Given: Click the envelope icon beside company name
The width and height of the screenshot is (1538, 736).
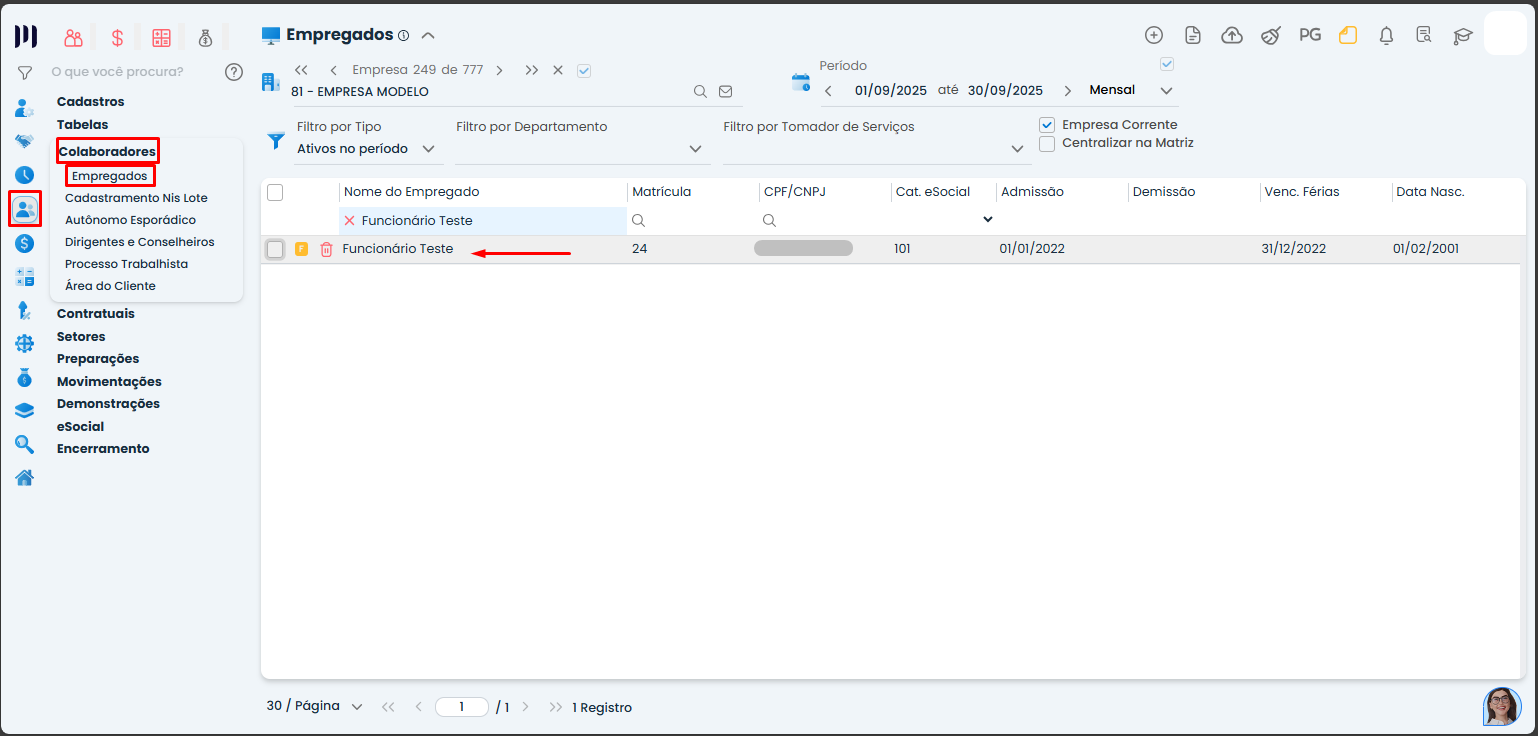Looking at the screenshot, I should 726,91.
